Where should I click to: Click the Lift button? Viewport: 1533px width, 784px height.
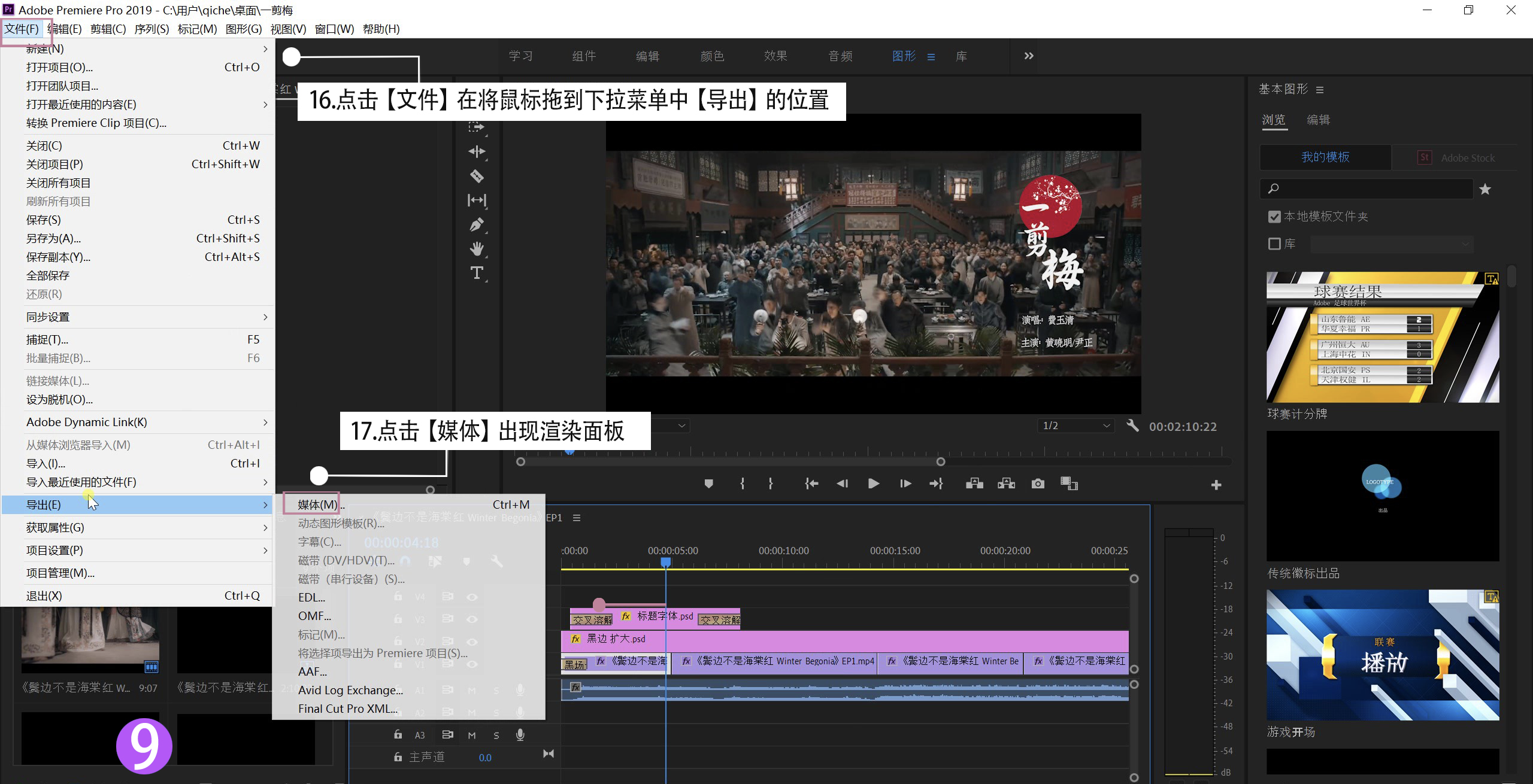(x=974, y=484)
